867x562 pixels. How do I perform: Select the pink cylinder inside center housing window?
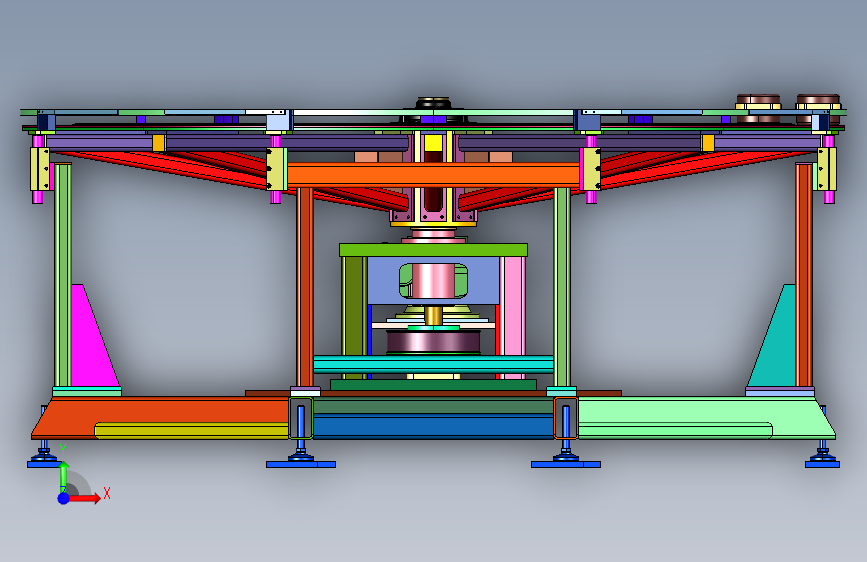click(433, 281)
